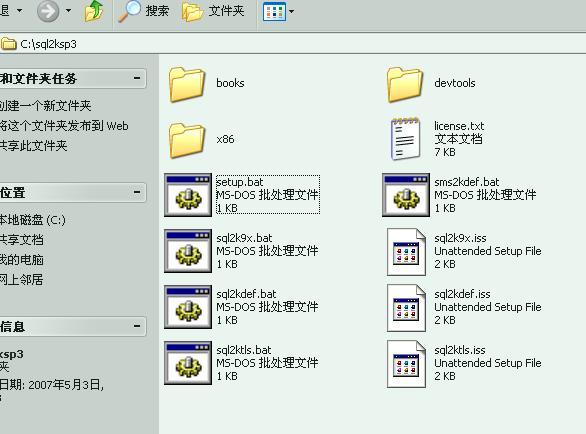Select the sql2kdef.bat batch file icon
This screenshot has height=434, width=586.
(x=188, y=307)
